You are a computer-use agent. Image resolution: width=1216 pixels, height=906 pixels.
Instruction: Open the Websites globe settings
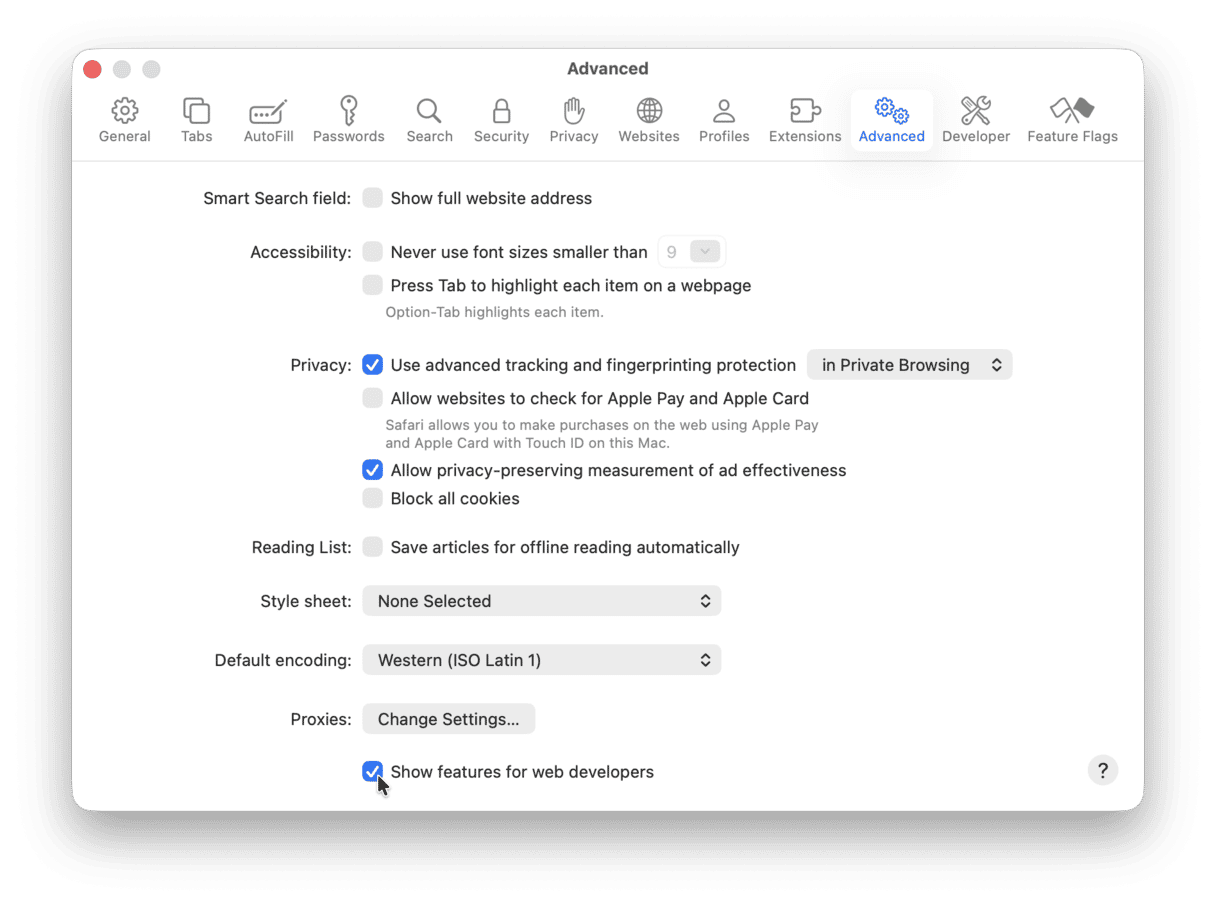[648, 119]
